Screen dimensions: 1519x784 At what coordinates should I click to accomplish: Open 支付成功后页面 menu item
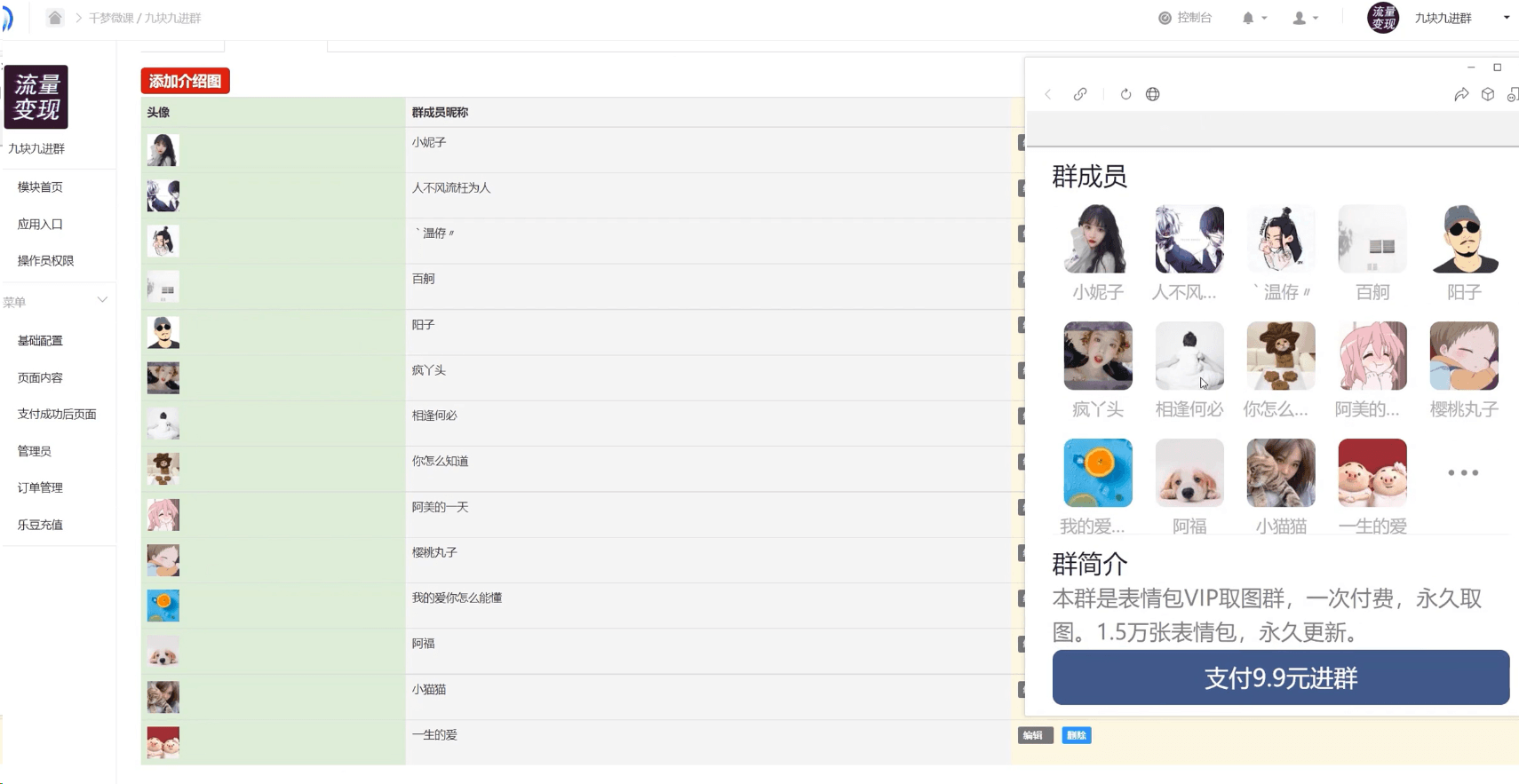click(x=57, y=415)
